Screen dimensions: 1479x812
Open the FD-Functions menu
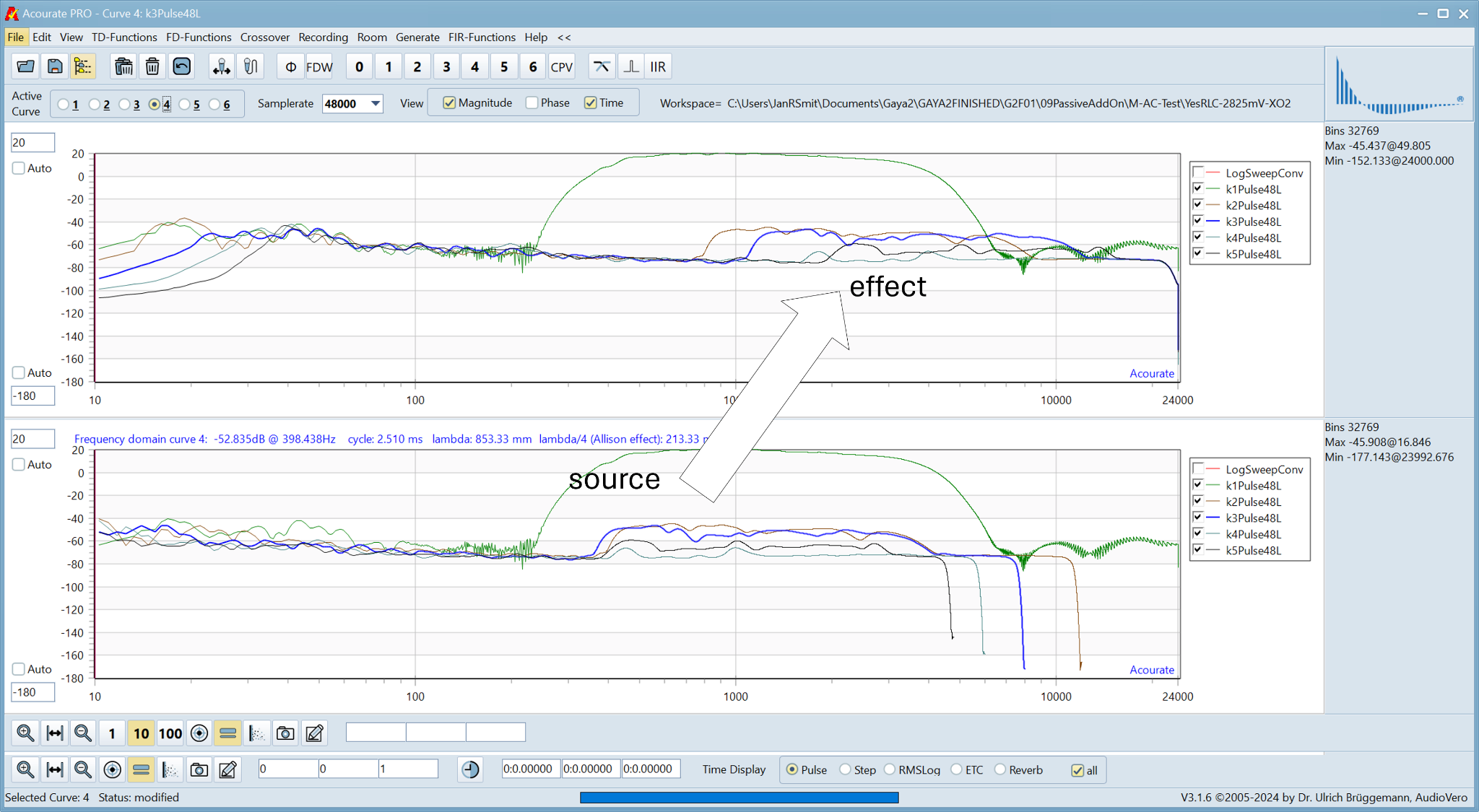(x=199, y=37)
